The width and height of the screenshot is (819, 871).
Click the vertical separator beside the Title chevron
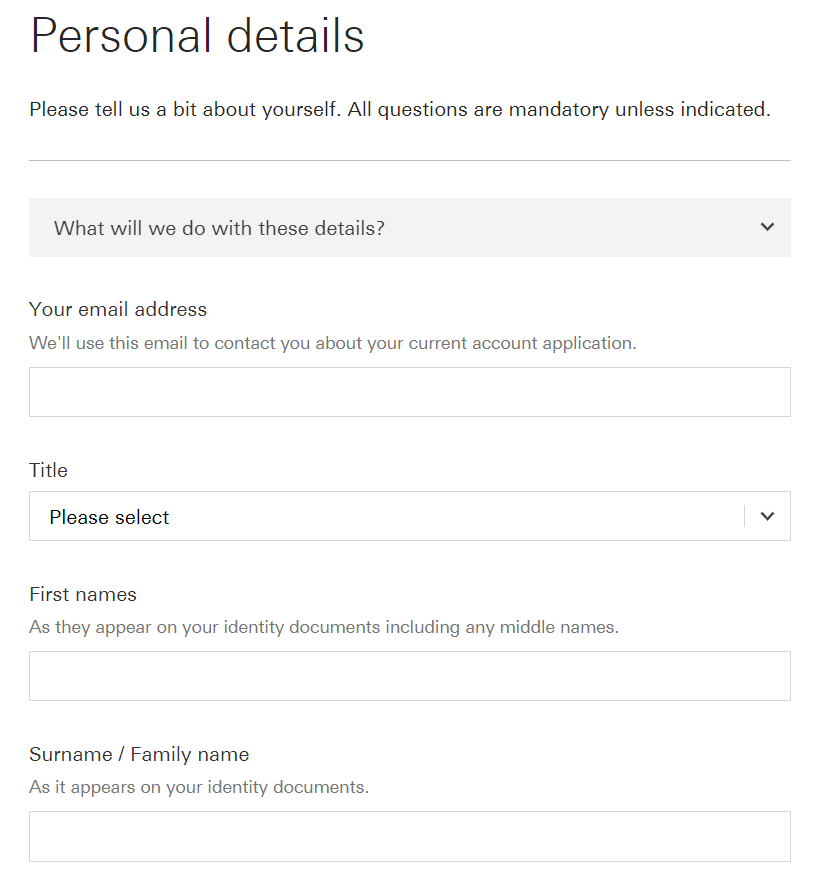click(745, 516)
